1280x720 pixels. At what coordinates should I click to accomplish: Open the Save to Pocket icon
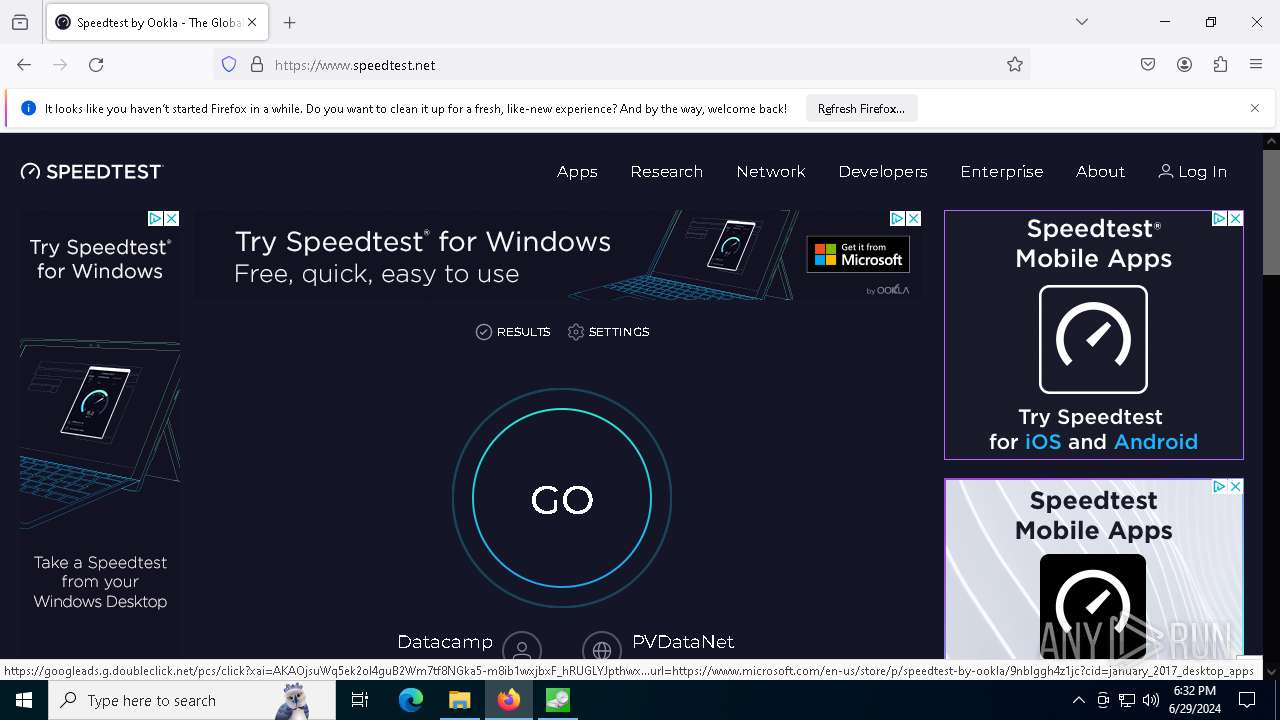tap(1148, 65)
